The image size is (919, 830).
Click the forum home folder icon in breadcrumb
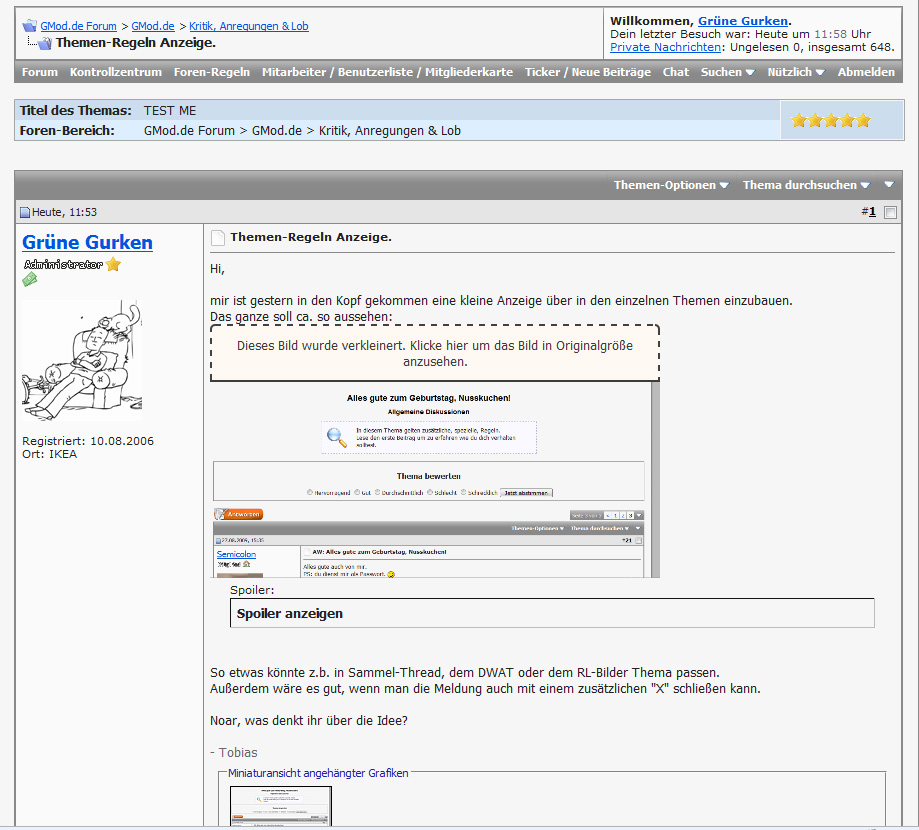pyautogui.click(x=30, y=26)
